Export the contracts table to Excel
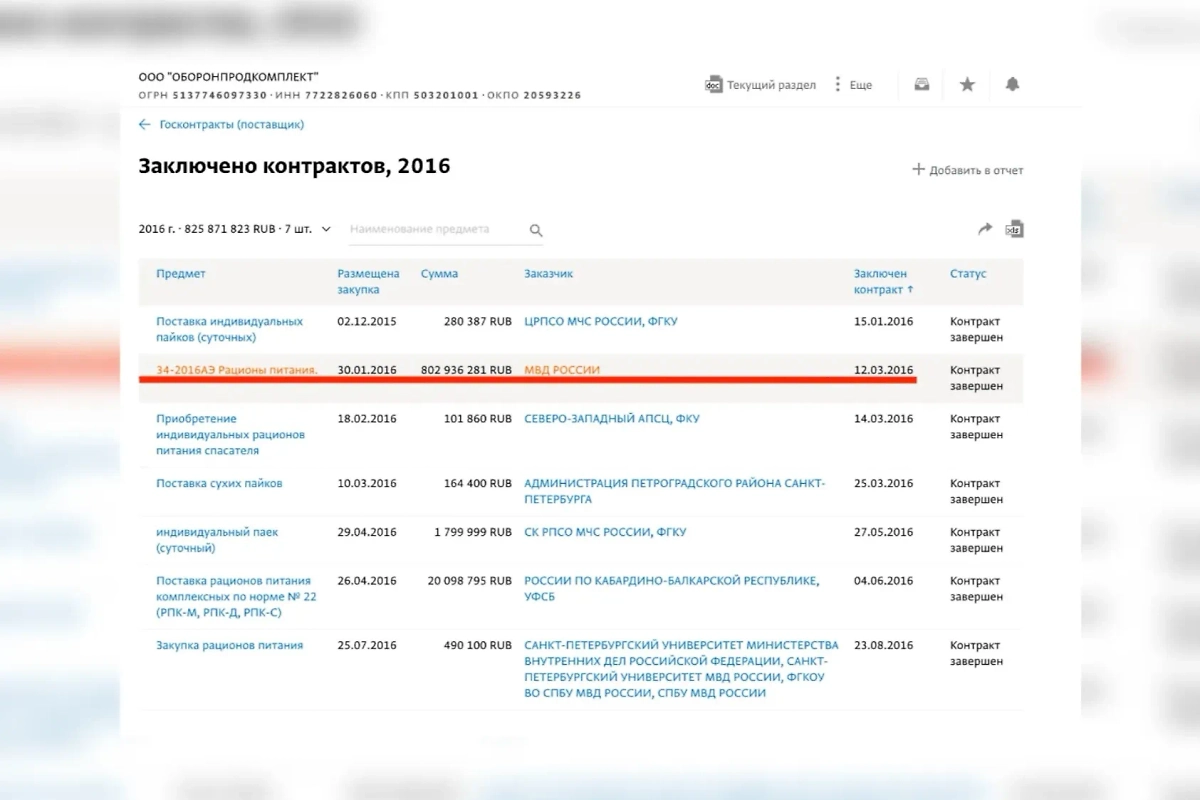 tap(1014, 229)
